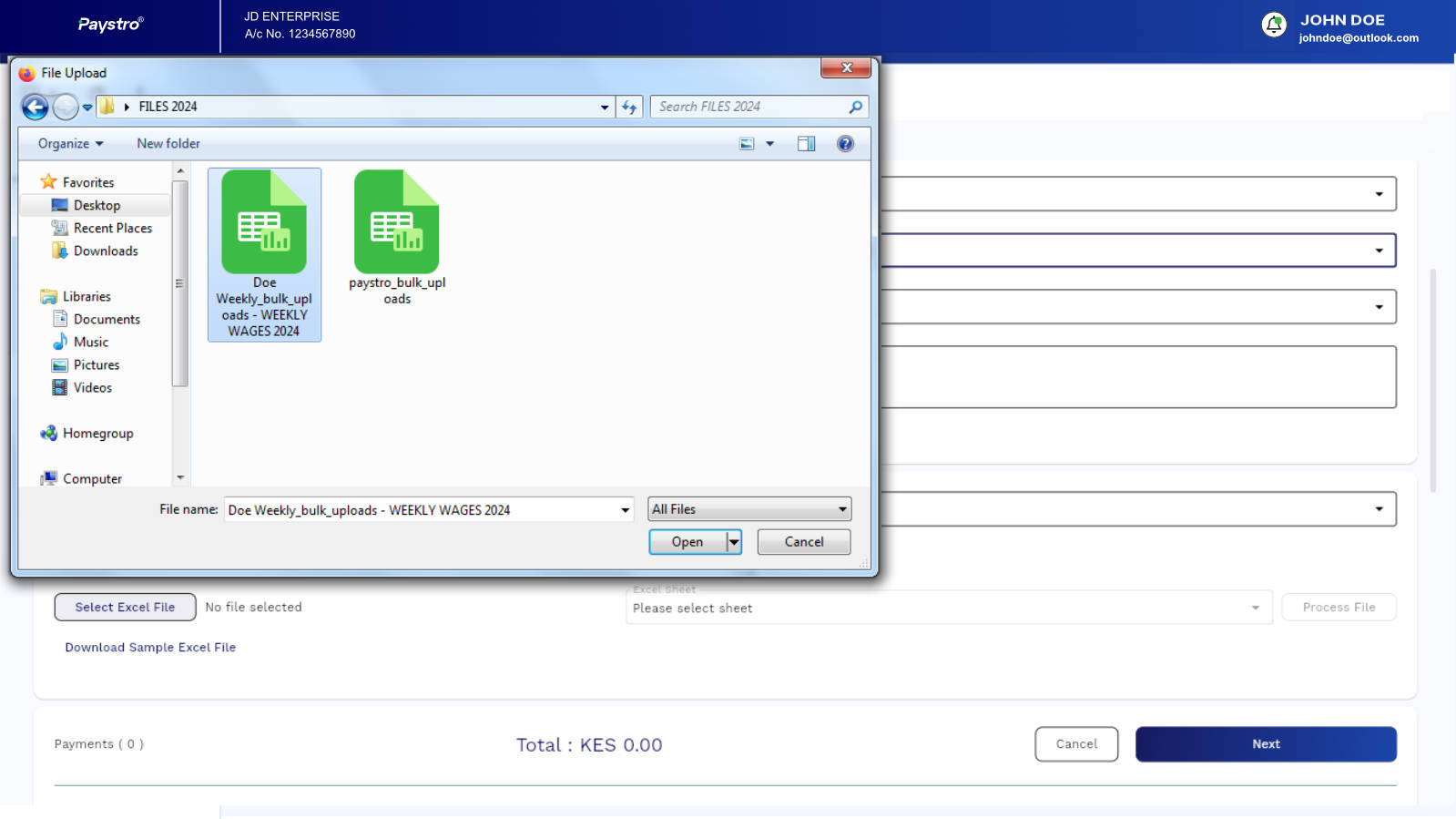Select Downloads in the Favorites list

click(106, 251)
